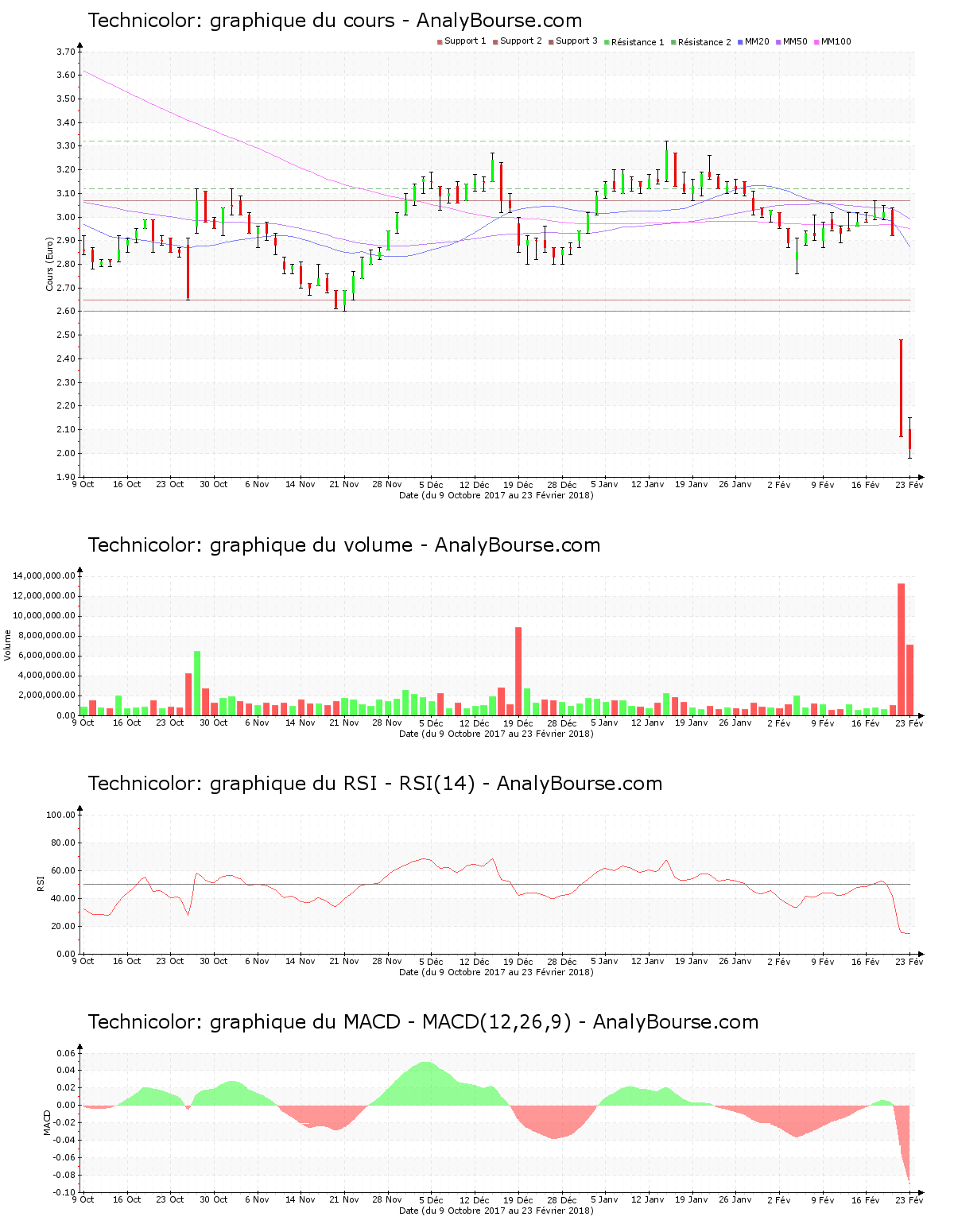Click the RSI(14) chart title

(x=375, y=784)
